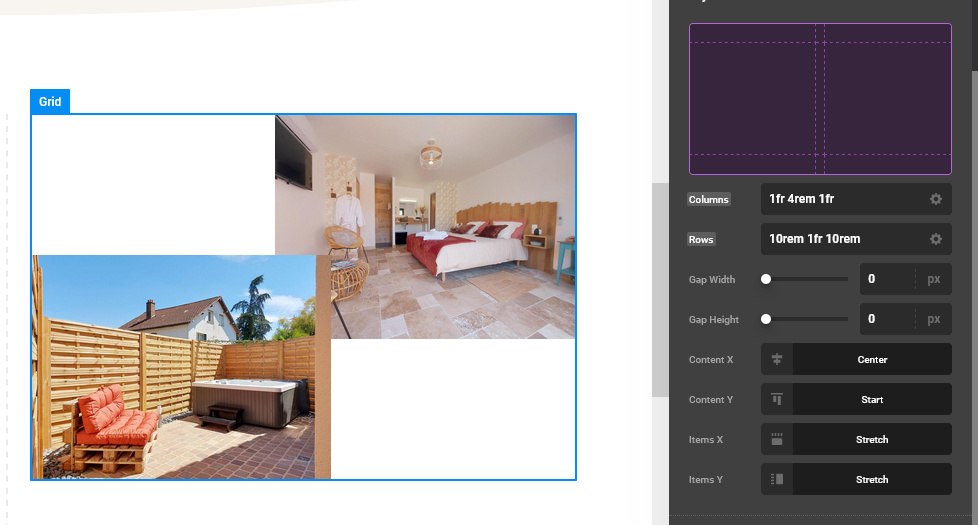Focus the Columns template input field
978x525 pixels.
click(840, 199)
